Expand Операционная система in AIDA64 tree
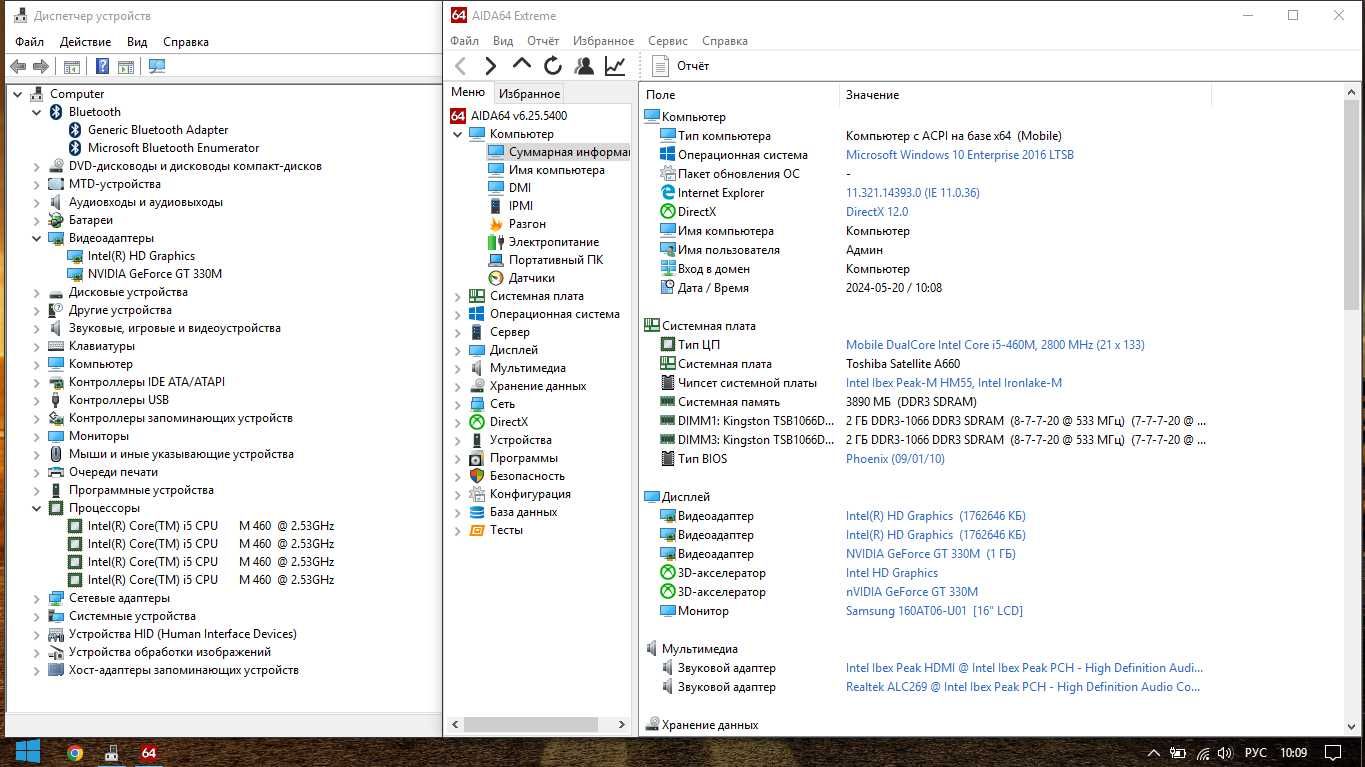This screenshot has height=767, width=1365. tap(458, 314)
